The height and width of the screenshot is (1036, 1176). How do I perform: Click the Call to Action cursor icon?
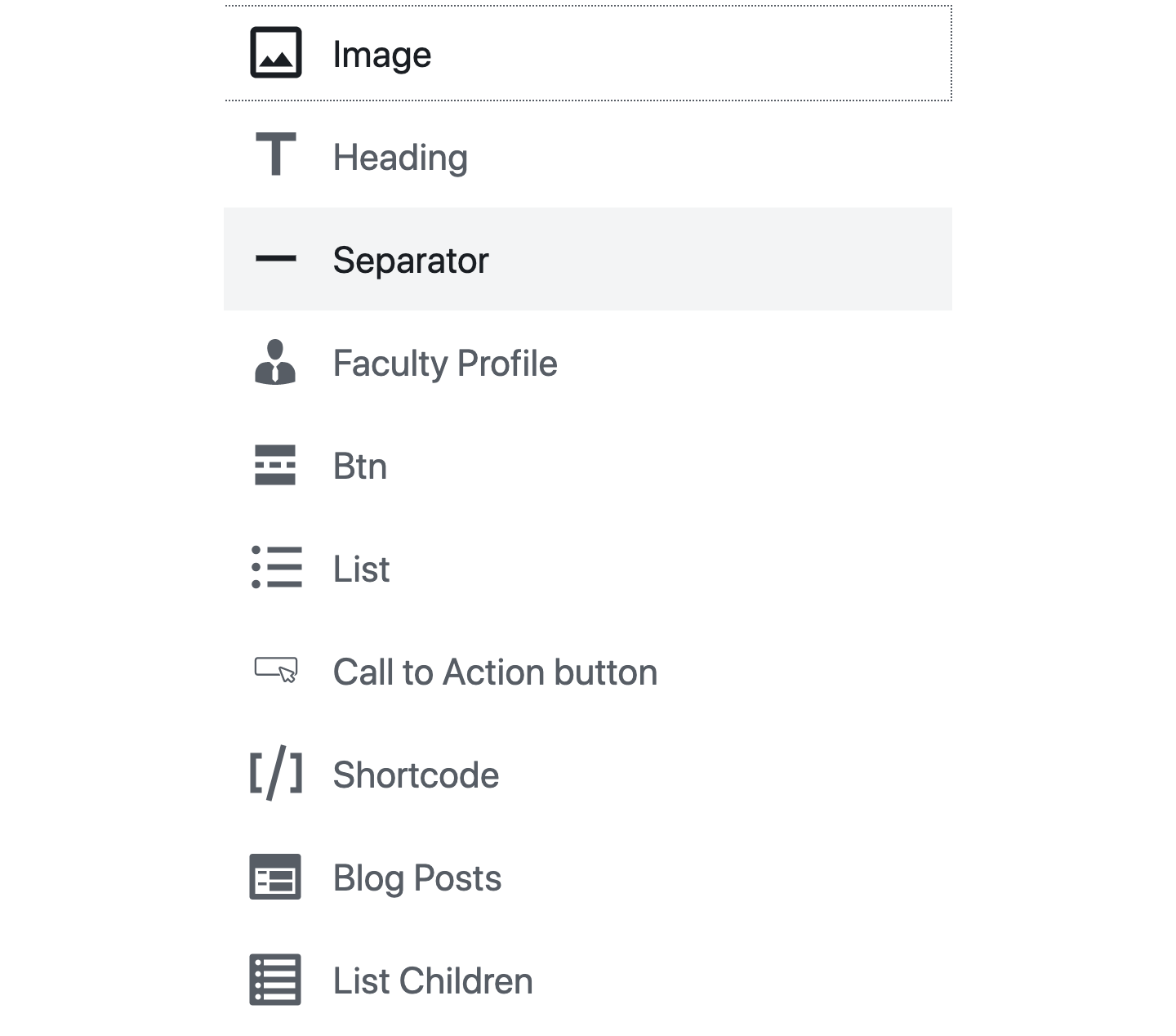pos(276,670)
